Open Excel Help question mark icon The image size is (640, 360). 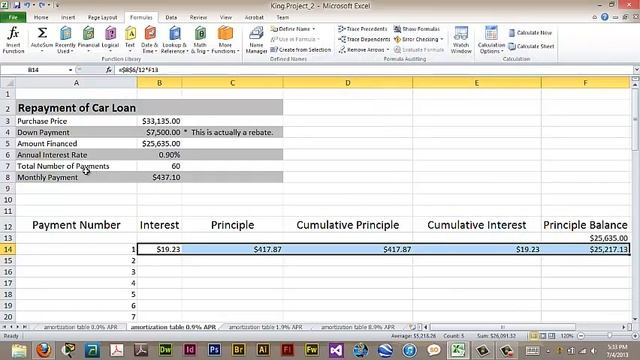(604, 17)
